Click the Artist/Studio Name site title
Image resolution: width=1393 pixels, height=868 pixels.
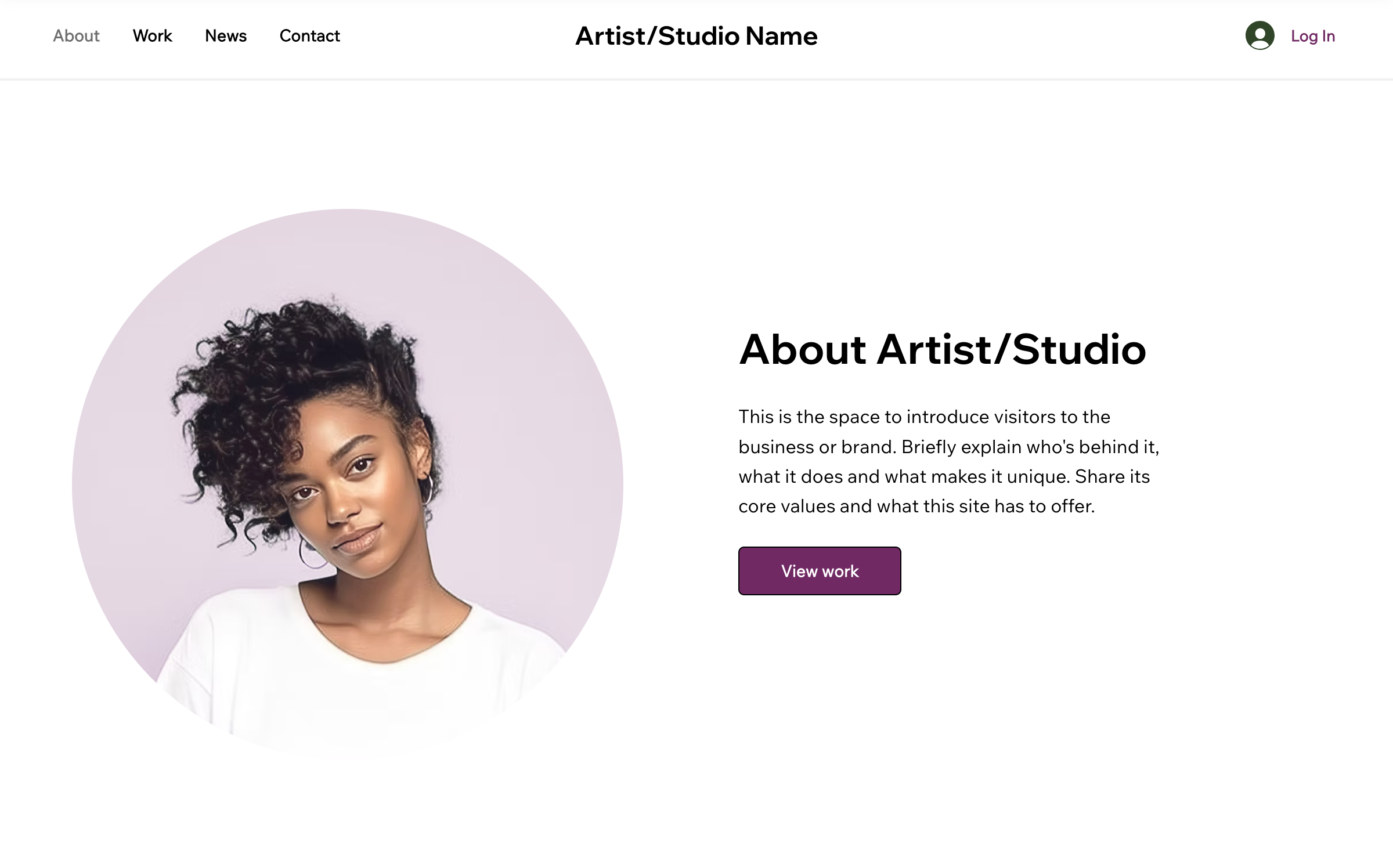pos(696,36)
